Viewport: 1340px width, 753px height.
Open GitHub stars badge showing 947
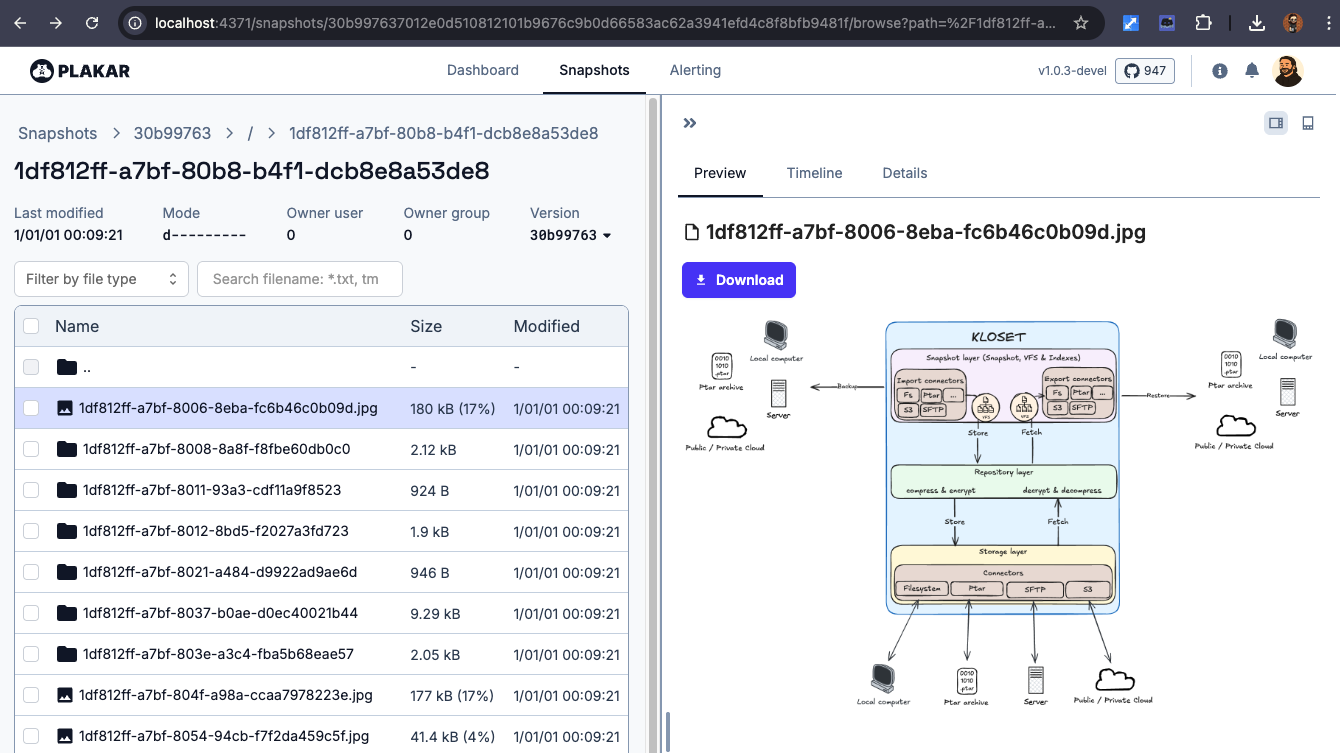pos(1145,71)
